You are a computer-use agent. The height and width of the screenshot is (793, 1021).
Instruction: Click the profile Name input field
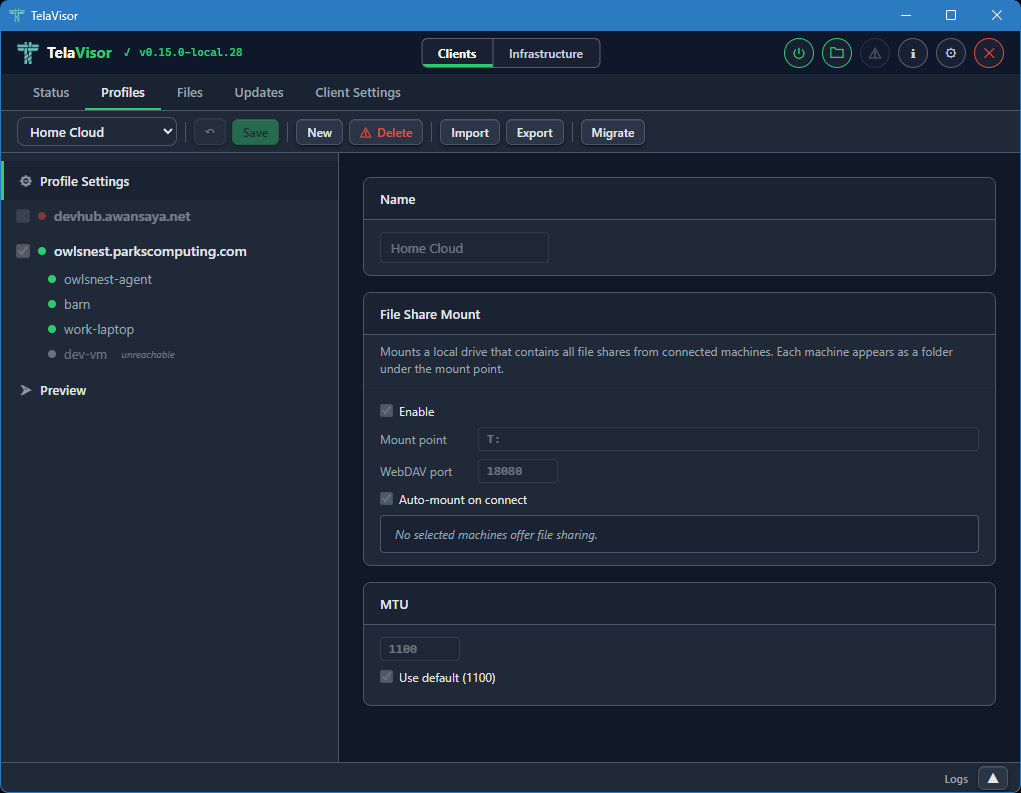click(x=464, y=247)
